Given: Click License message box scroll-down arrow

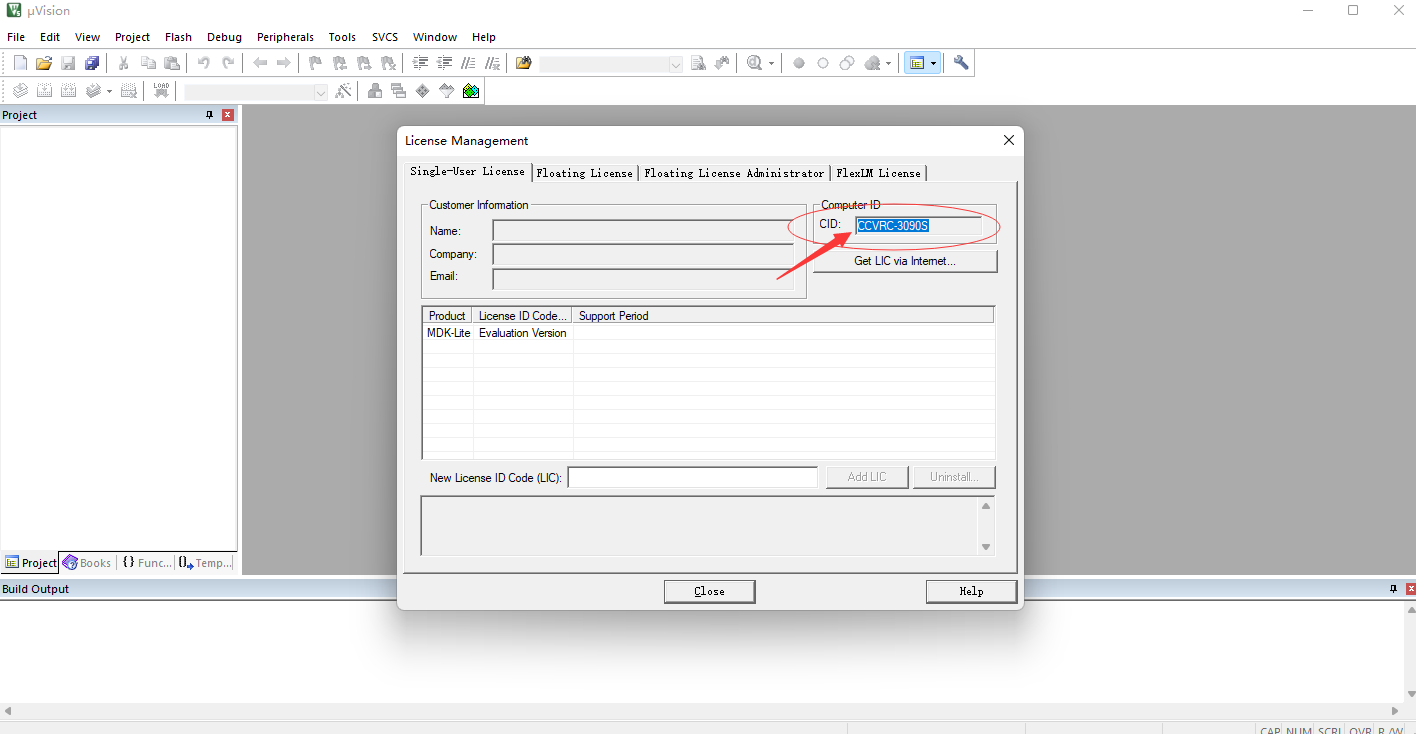Looking at the screenshot, I should pos(986,546).
